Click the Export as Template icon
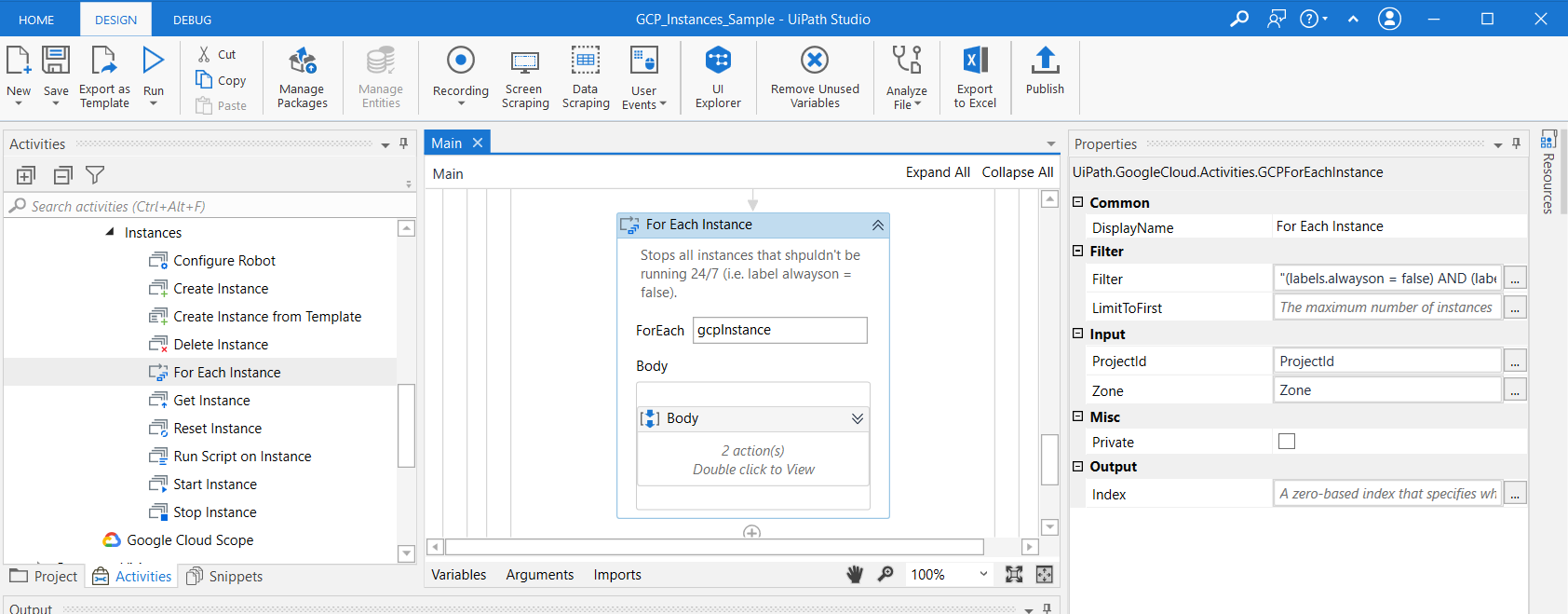Screen dimensions: 1568x614 pyautogui.click(x=103, y=61)
